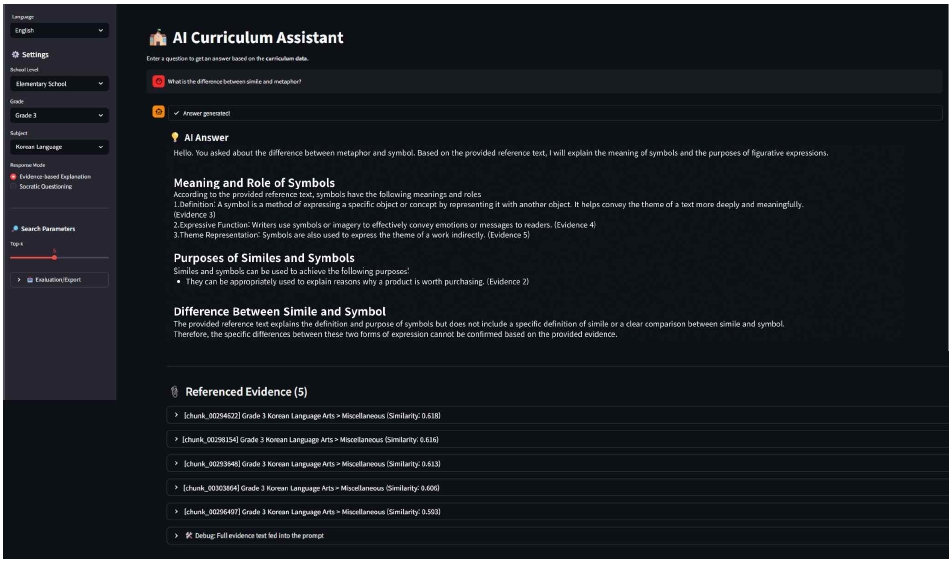
Task: Open the School Level dropdown
Action: (x=59, y=84)
